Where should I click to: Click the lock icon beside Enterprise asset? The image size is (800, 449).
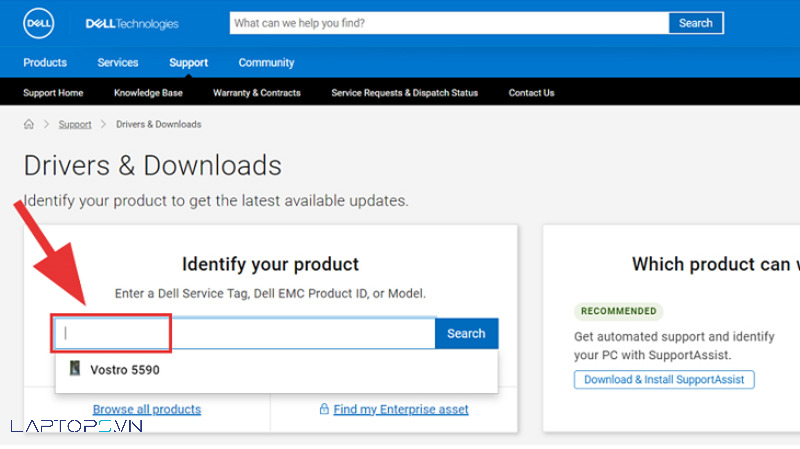(x=324, y=409)
